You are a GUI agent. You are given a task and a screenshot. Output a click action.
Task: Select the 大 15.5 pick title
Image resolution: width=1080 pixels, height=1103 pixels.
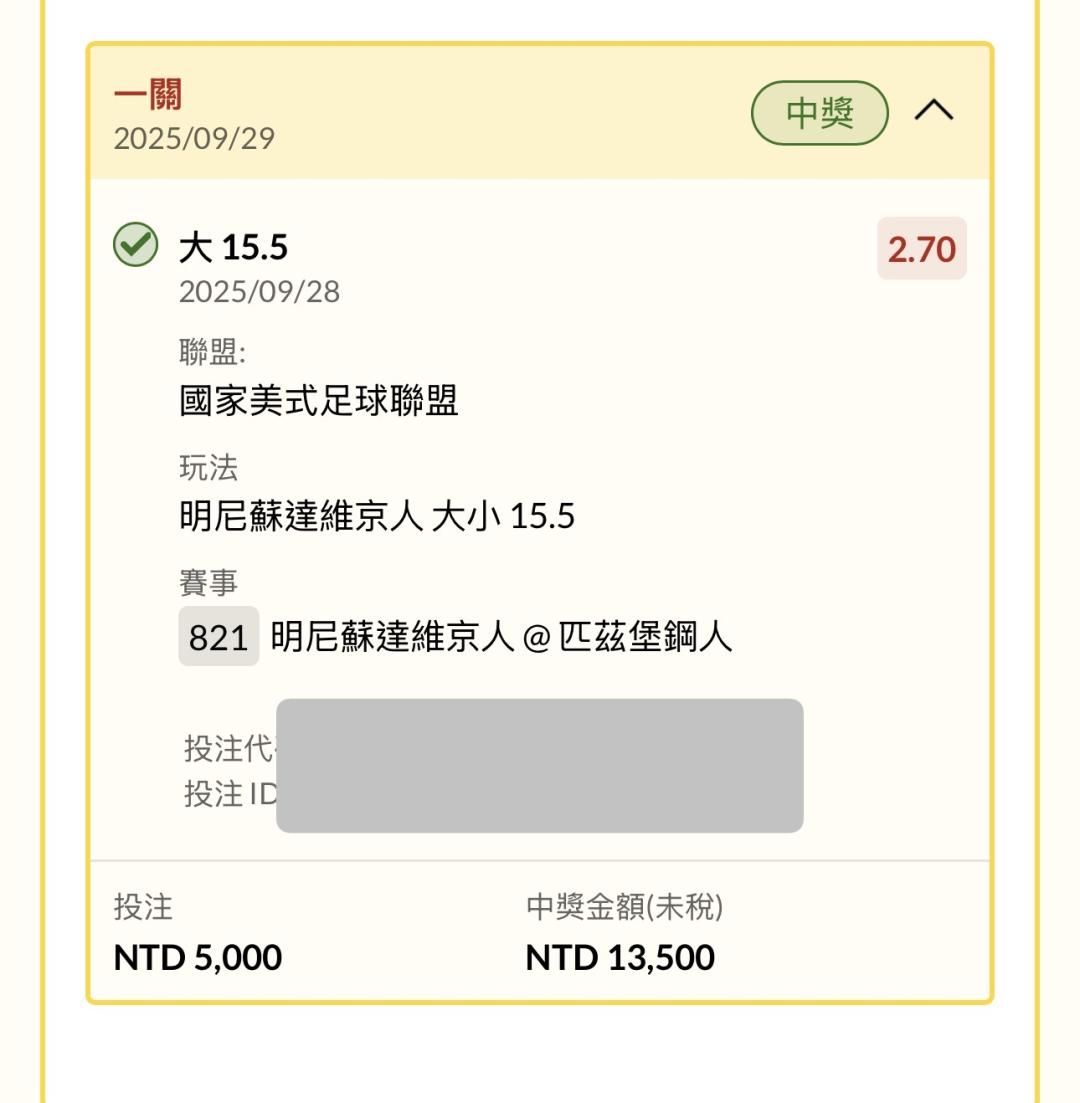point(233,247)
